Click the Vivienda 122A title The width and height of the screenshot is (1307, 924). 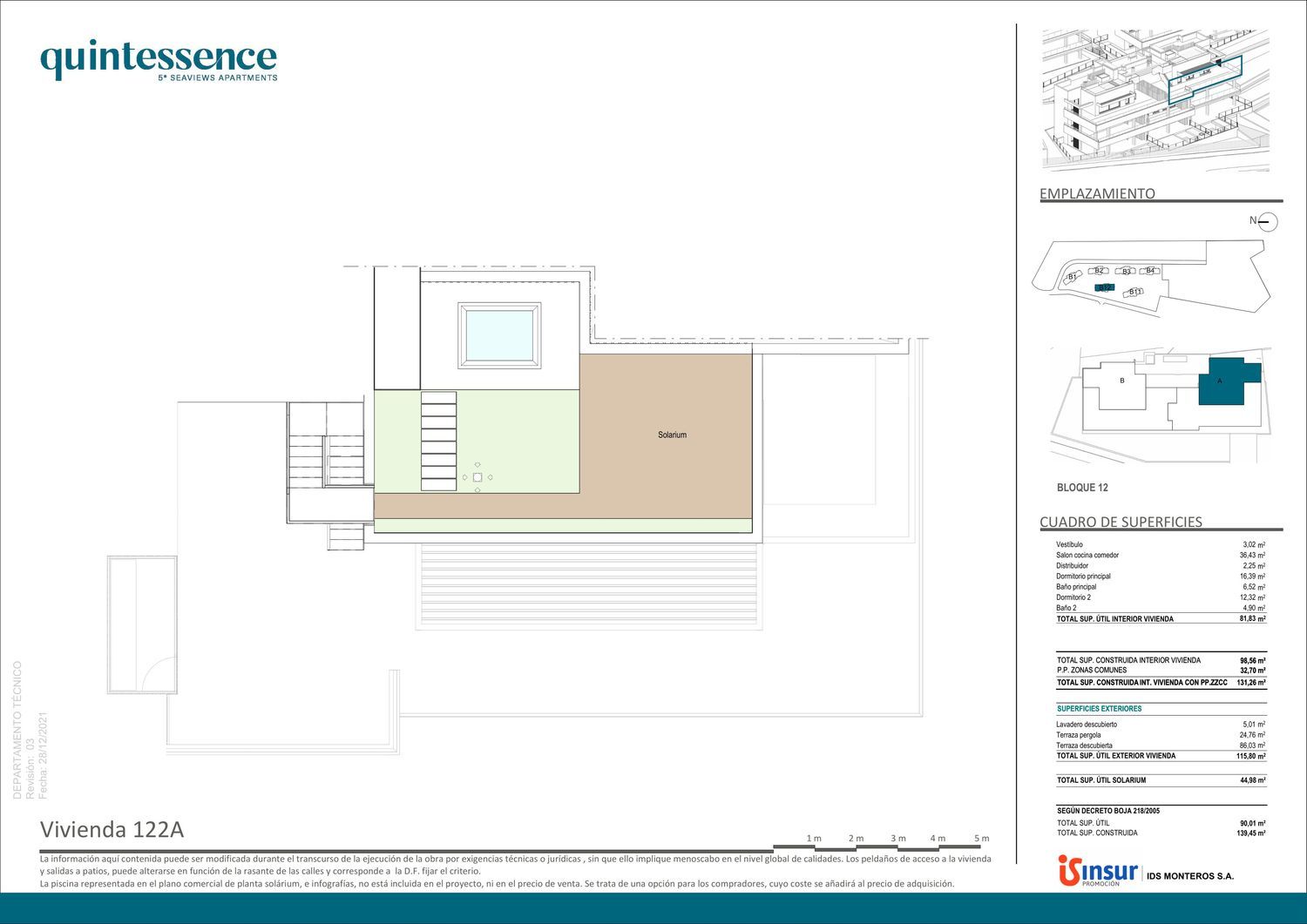112,830
